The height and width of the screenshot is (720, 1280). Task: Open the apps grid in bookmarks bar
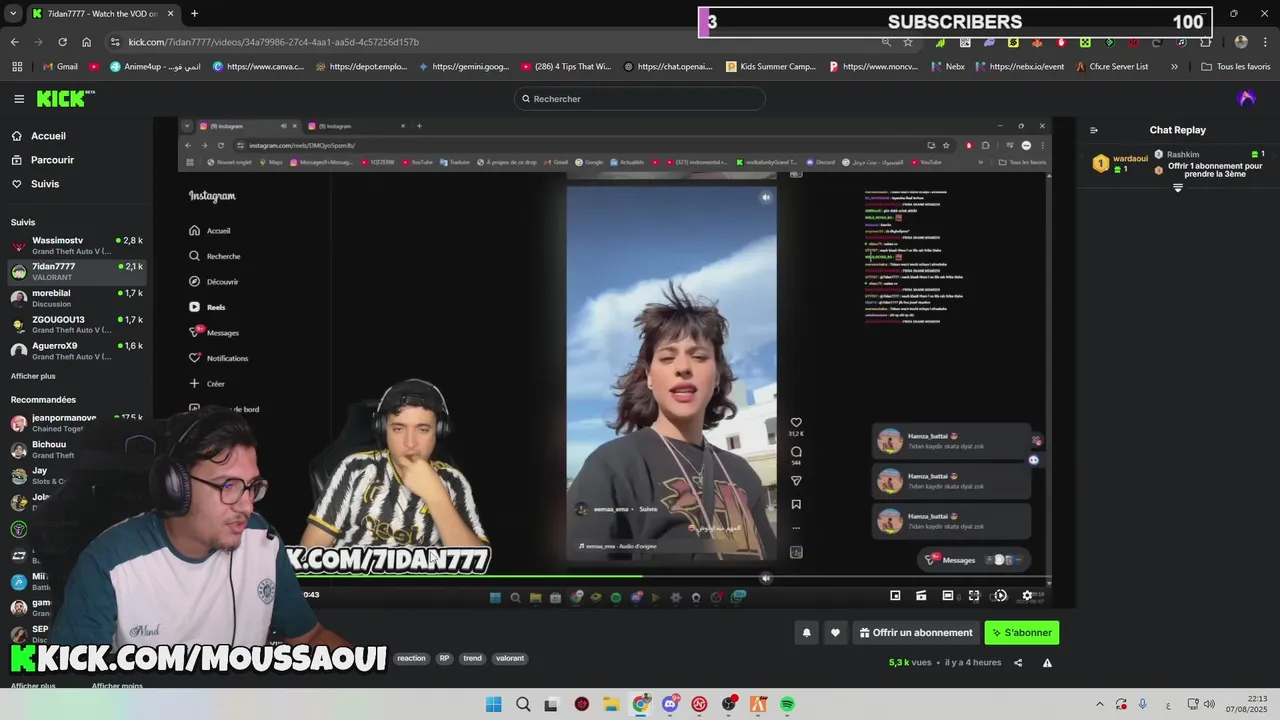(17, 66)
